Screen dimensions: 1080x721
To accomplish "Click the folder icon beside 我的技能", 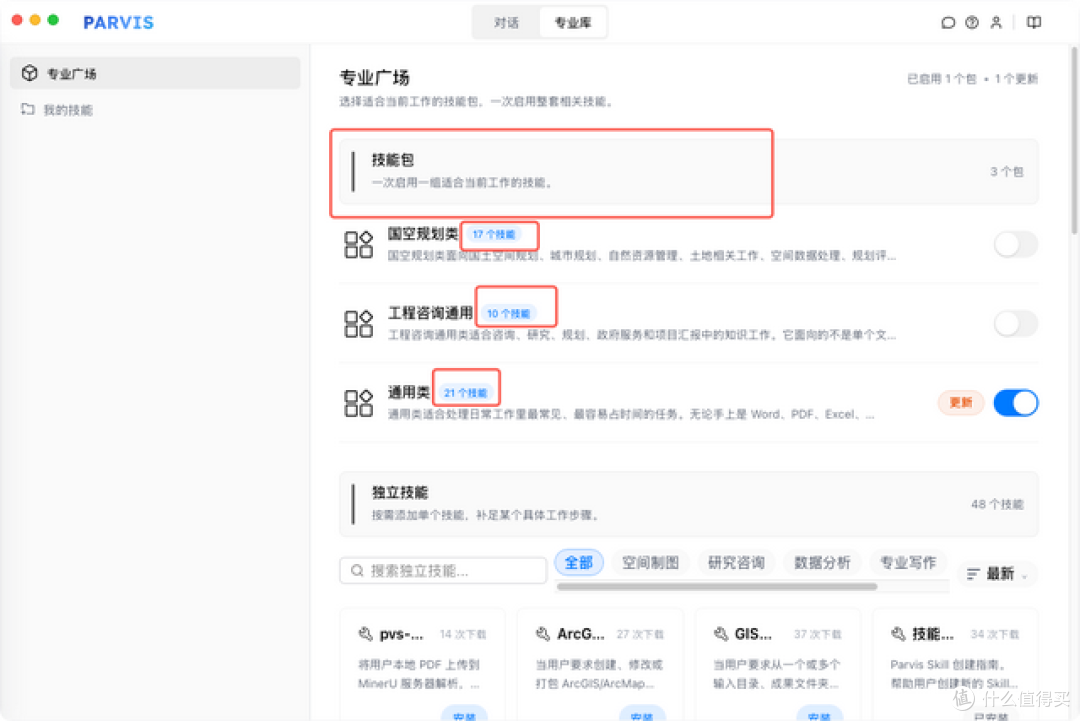I will pyautogui.click(x=28, y=109).
